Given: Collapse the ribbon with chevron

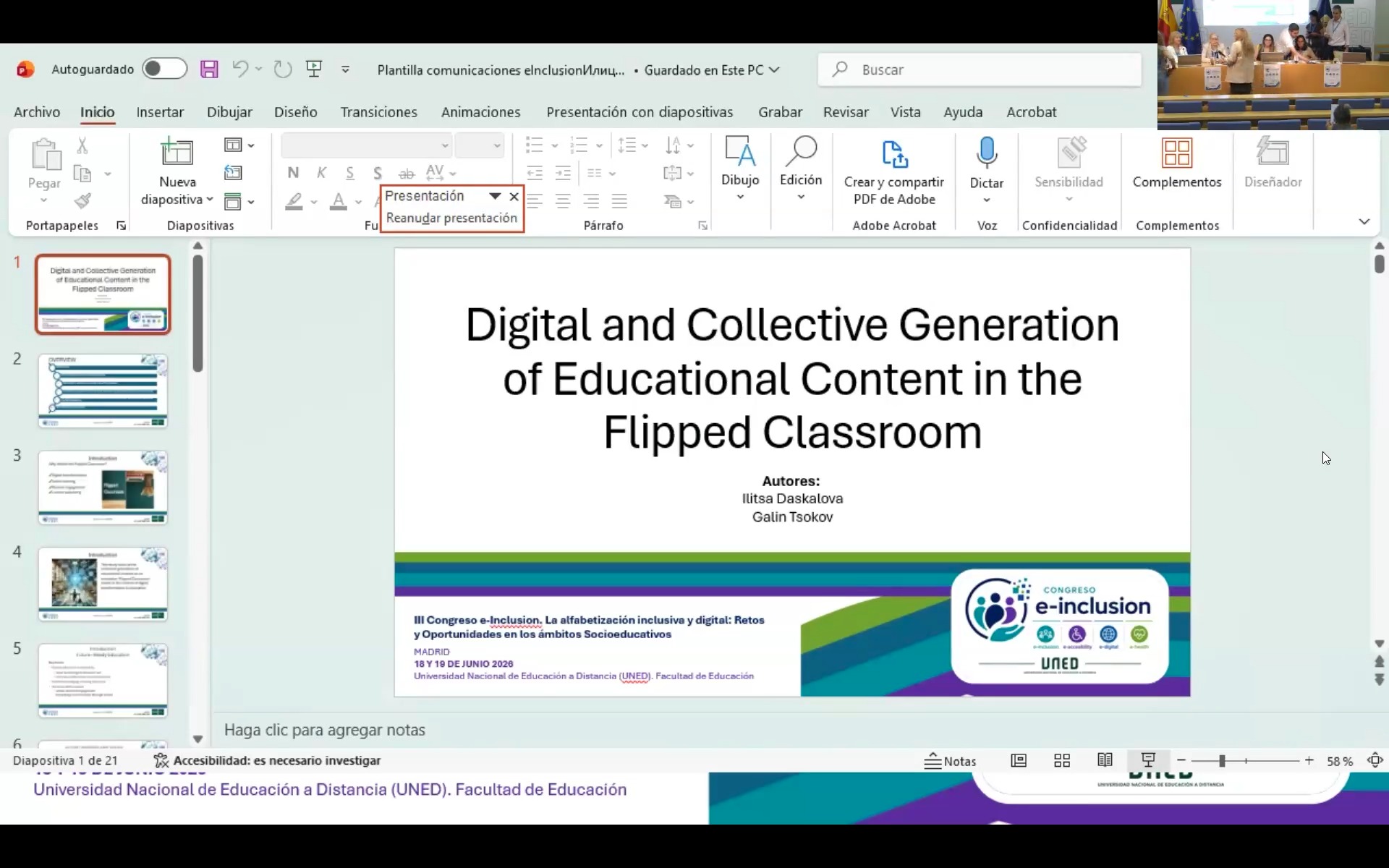Looking at the screenshot, I should tap(1364, 221).
